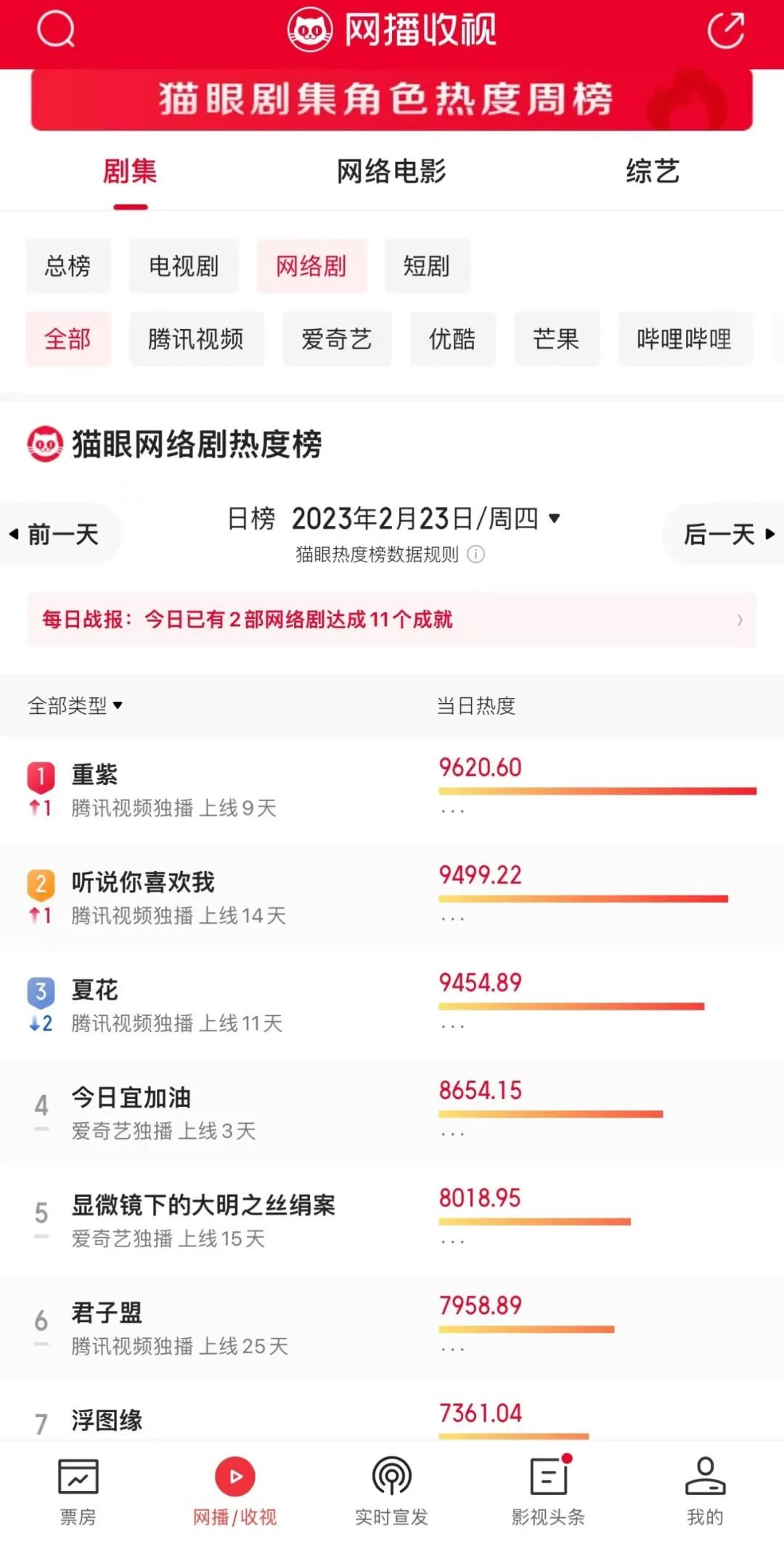784x1558 pixels.
Task: Switch to the 网络电影 tab
Action: click(x=391, y=172)
